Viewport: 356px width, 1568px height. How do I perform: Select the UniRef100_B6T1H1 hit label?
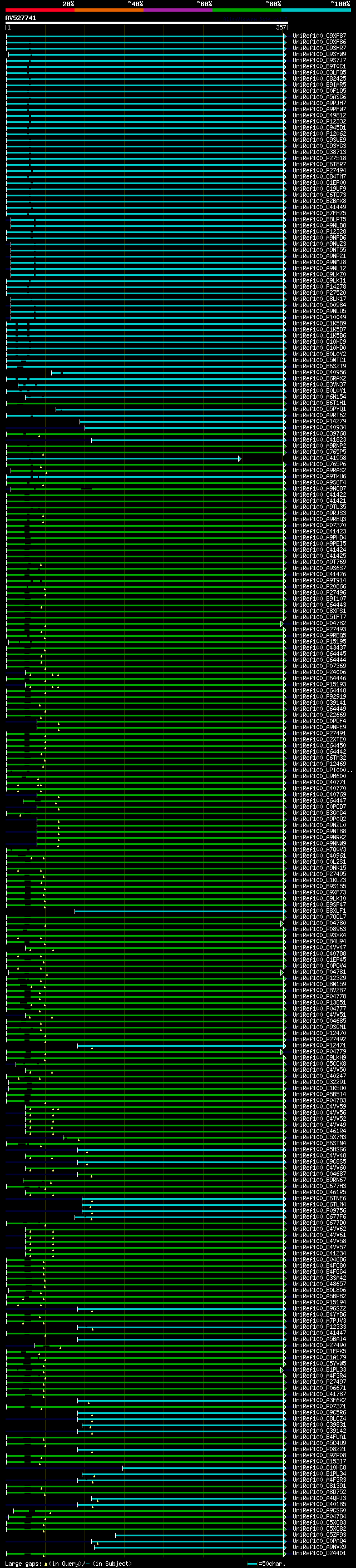[x=319, y=403]
